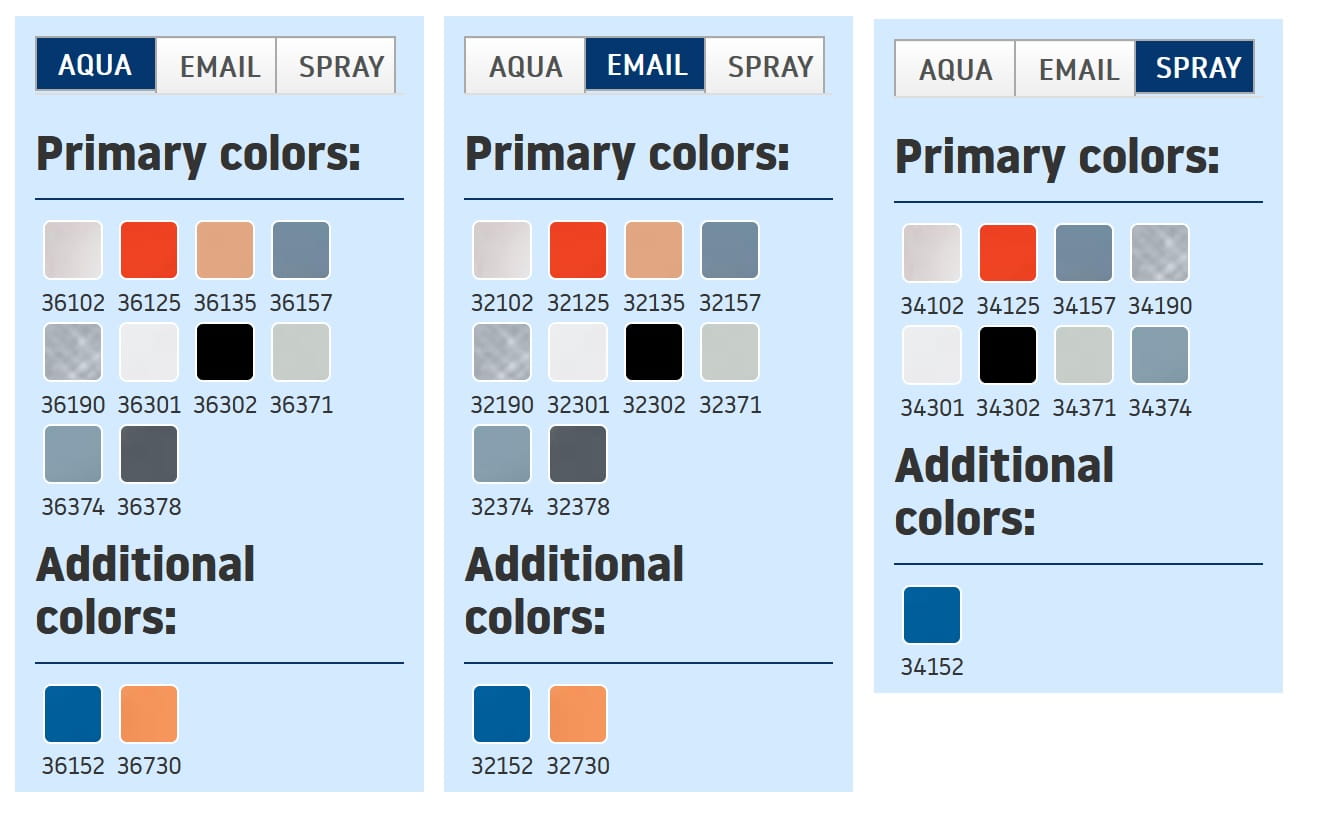Choose the blue additional color 34152
The width and height of the screenshot is (1328, 832).
pyautogui.click(x=932, y=615)
